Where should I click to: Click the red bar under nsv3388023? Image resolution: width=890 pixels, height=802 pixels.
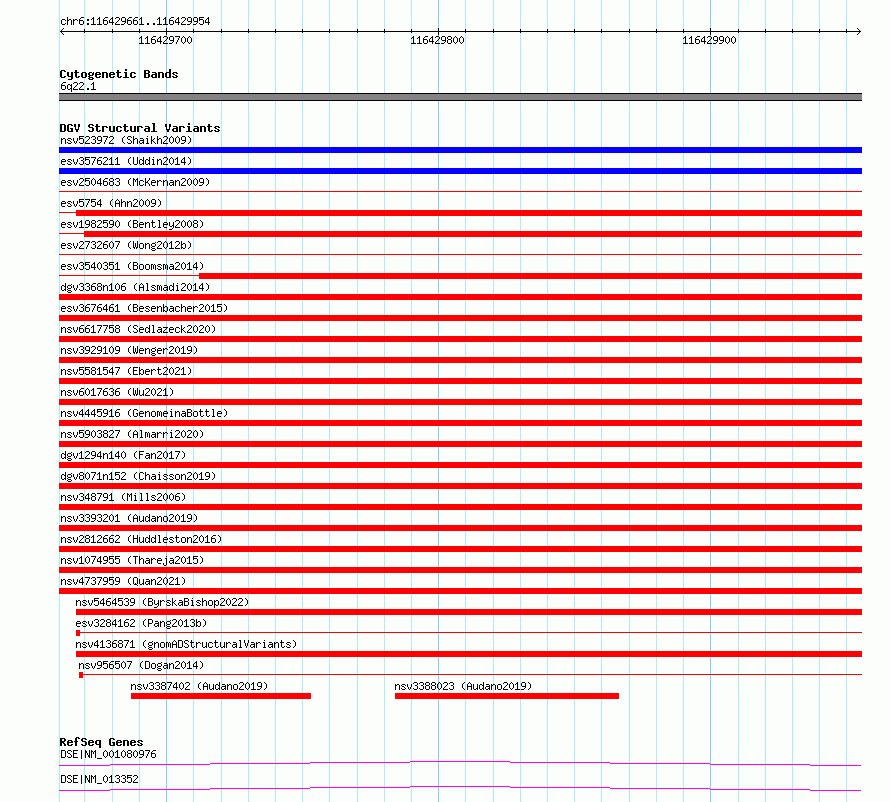click(507, 696)
